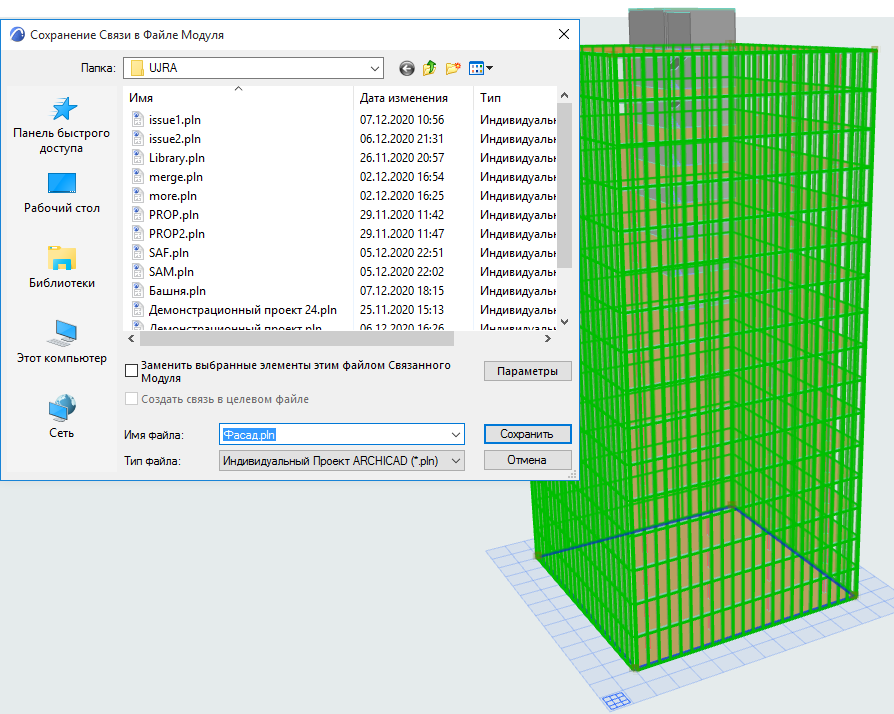Viewport: 894px width, 714px height.
Task: Open Сеть network location
Action: click(x=61, y=417)
